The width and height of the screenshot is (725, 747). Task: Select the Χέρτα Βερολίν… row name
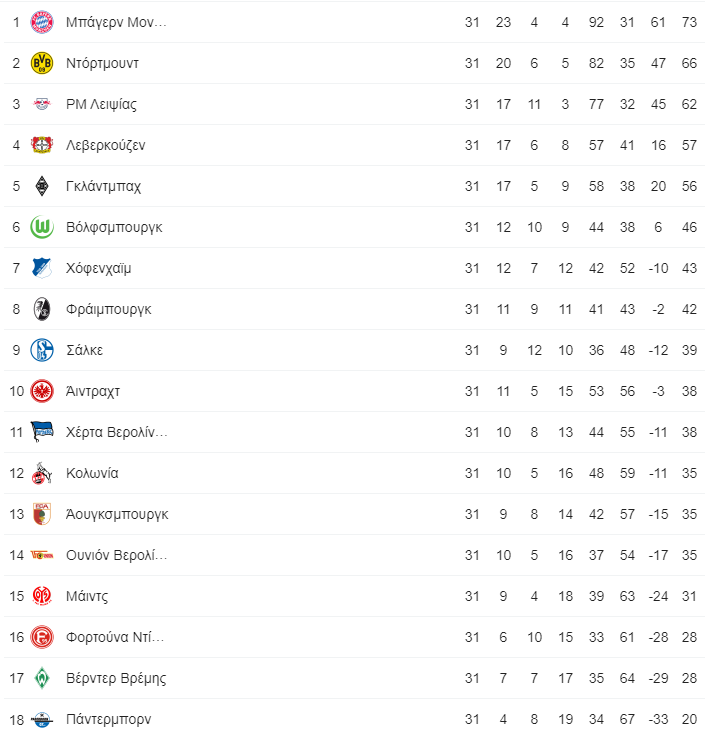pyautogui.click(x=116, y=432)
